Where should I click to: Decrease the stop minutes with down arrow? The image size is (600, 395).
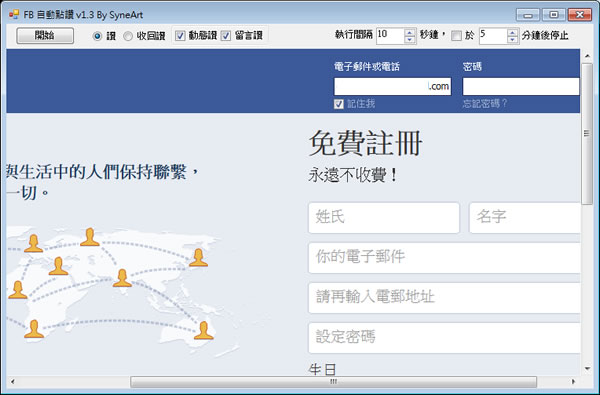click(x=513, y=39)
